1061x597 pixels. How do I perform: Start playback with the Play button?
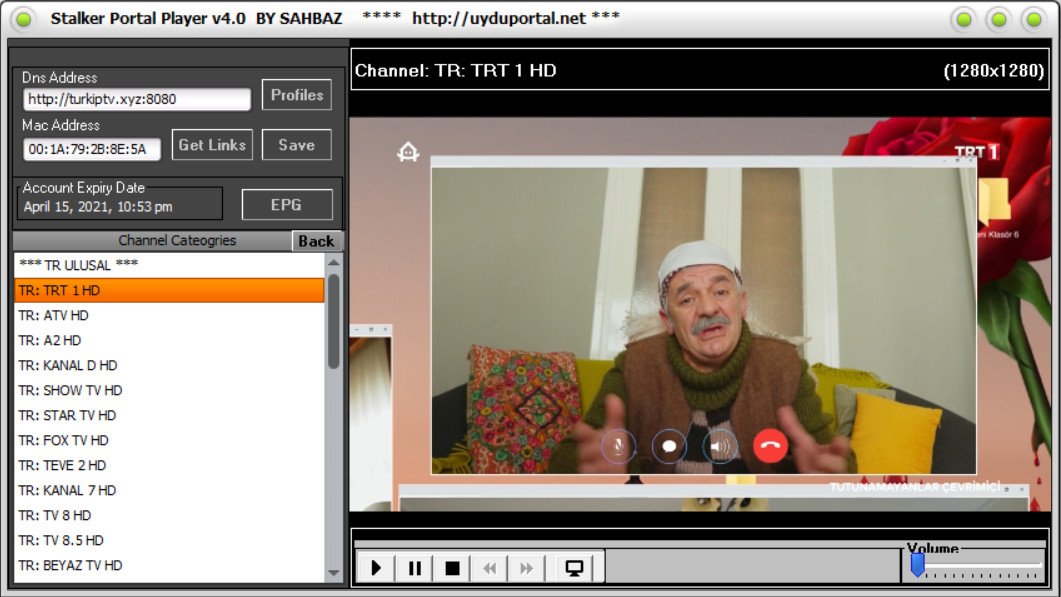[x=376, y=568]
